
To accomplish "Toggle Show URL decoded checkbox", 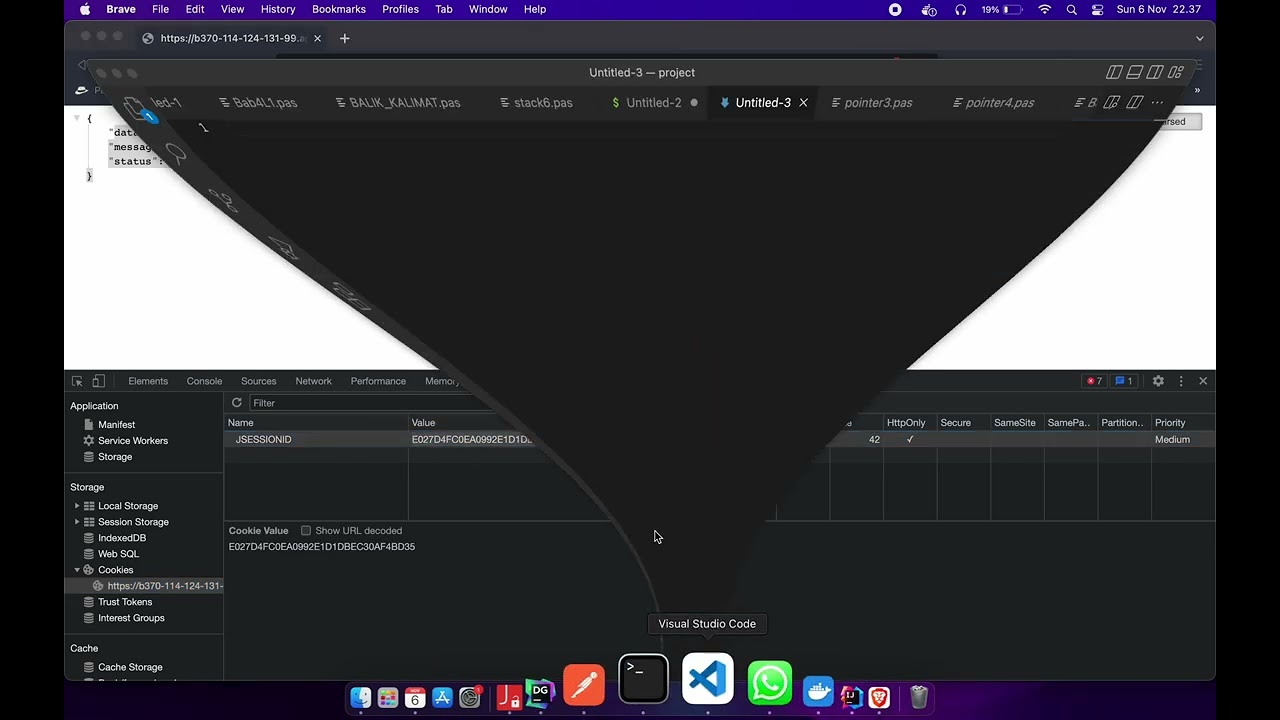I will (306, 531).
